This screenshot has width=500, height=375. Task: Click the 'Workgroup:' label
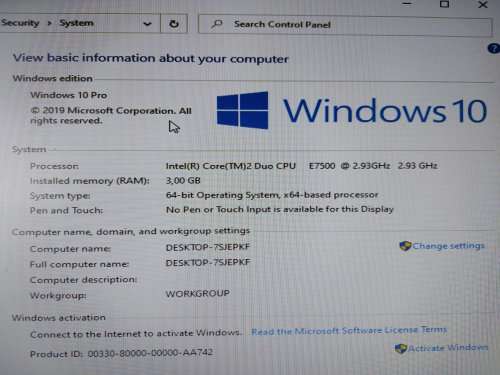click(x=58, y=296)
